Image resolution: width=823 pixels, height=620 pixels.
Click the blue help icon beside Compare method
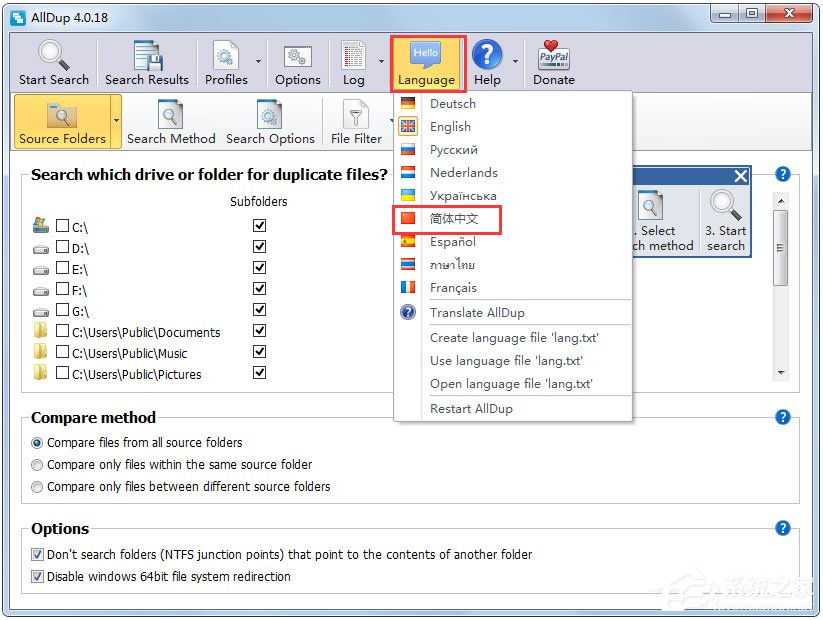[x=783, y=418]
